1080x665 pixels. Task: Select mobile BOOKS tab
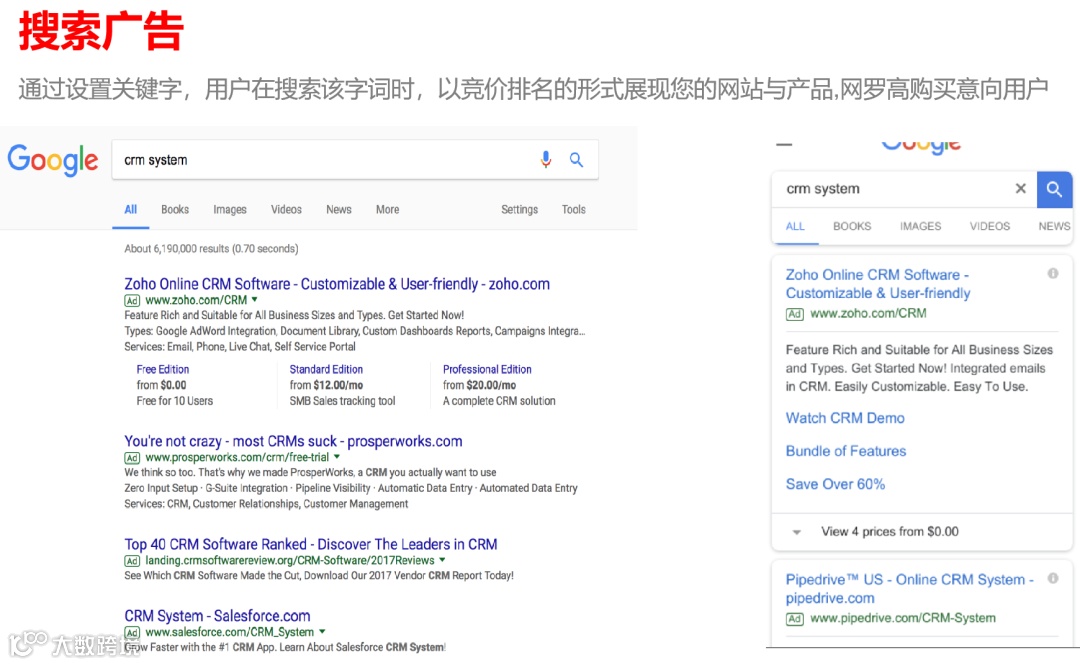tap(852, 226)
